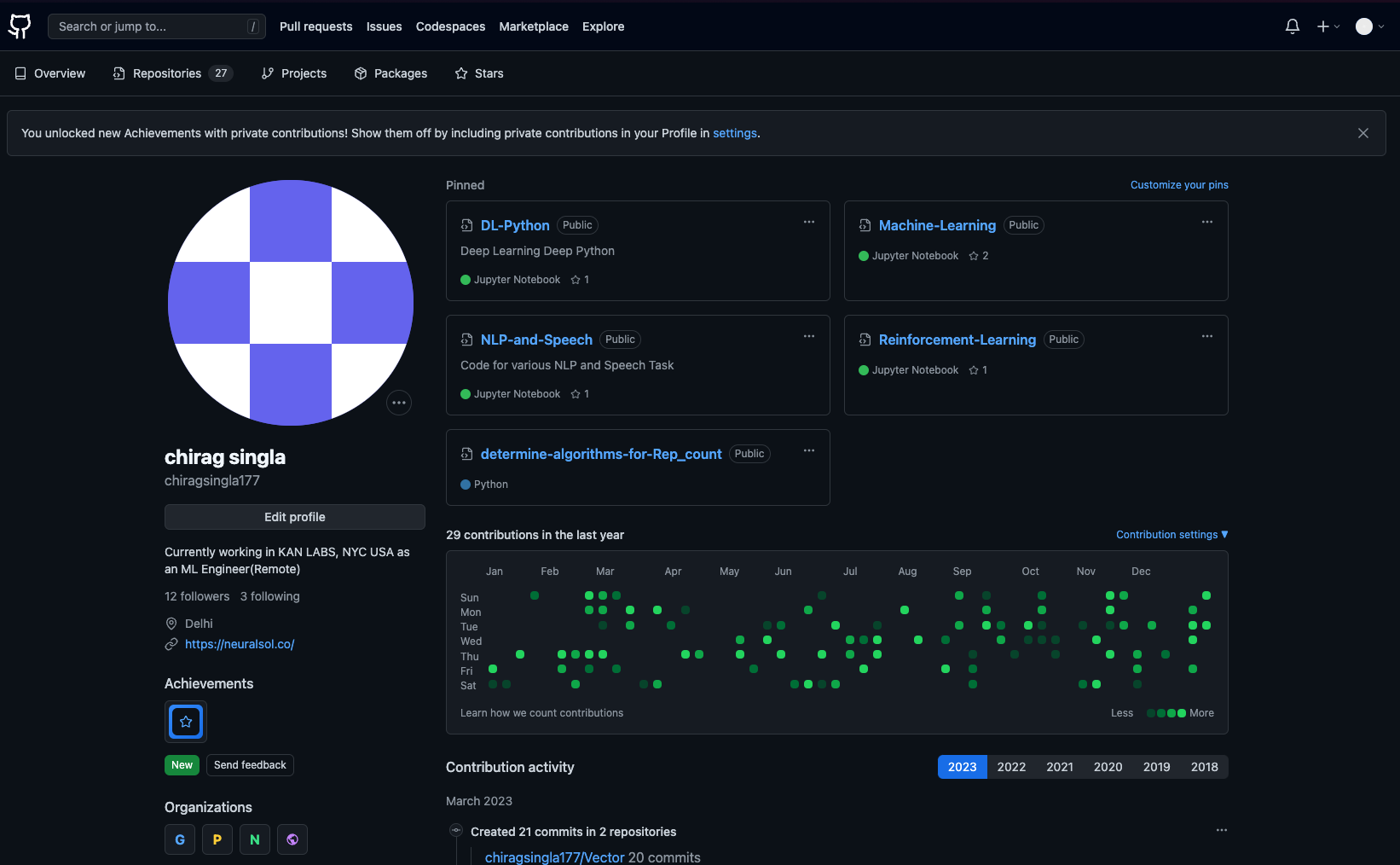
Task: Click Learn how we count contributions
Action: pos(541,713)
